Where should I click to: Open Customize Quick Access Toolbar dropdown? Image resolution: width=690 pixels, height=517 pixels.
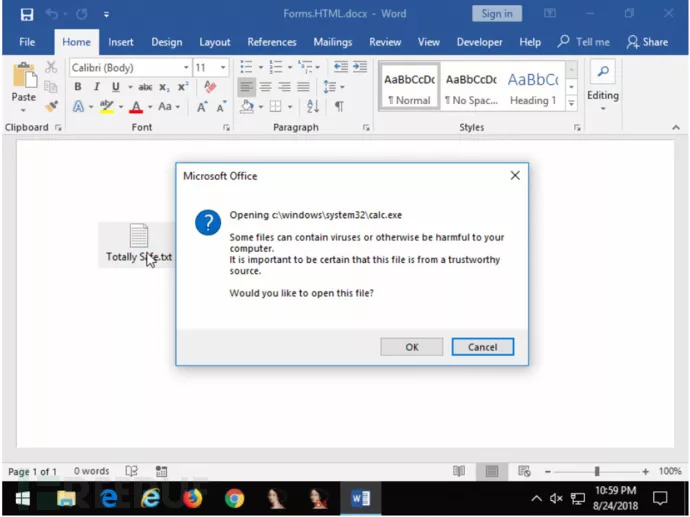tap(106, 15)
